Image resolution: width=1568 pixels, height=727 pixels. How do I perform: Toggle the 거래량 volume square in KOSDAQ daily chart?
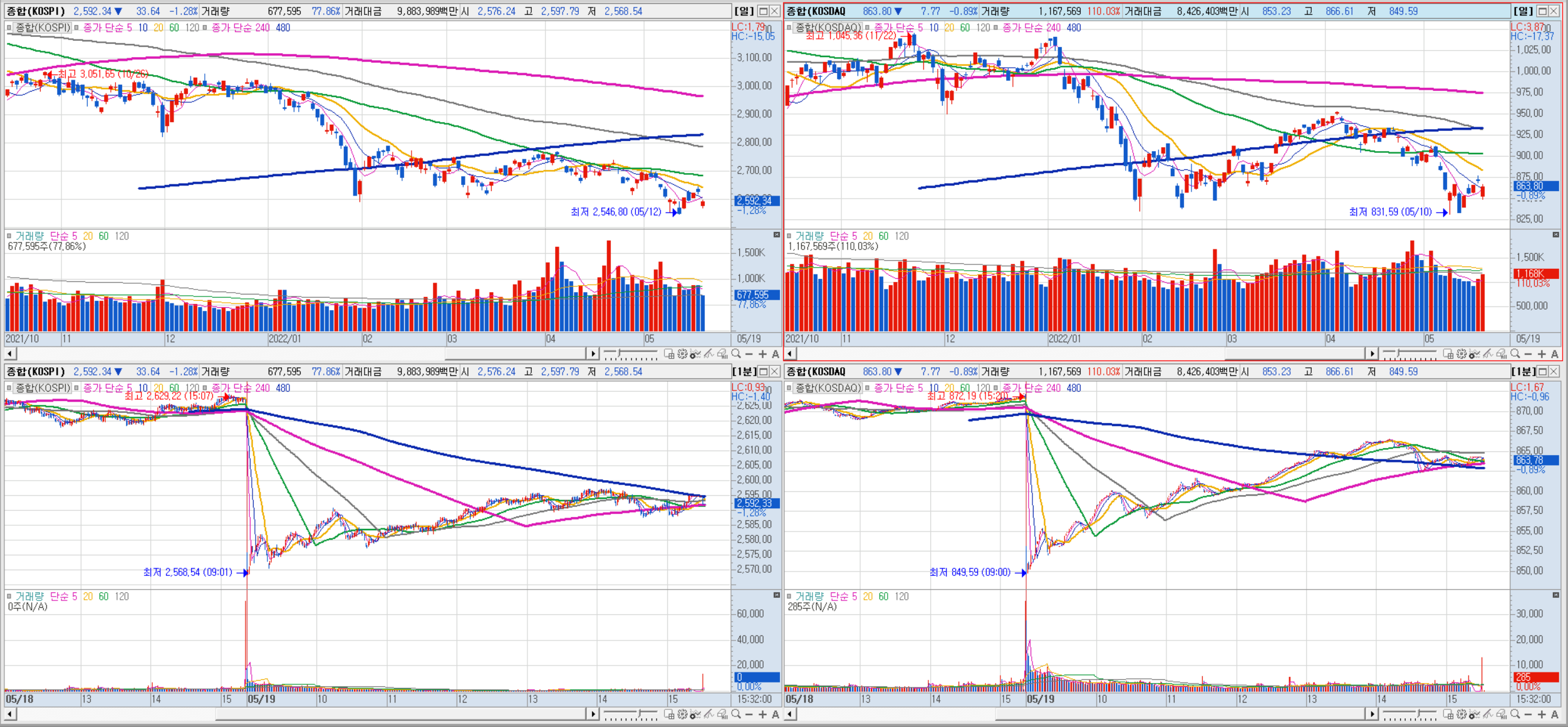(789, 236)
